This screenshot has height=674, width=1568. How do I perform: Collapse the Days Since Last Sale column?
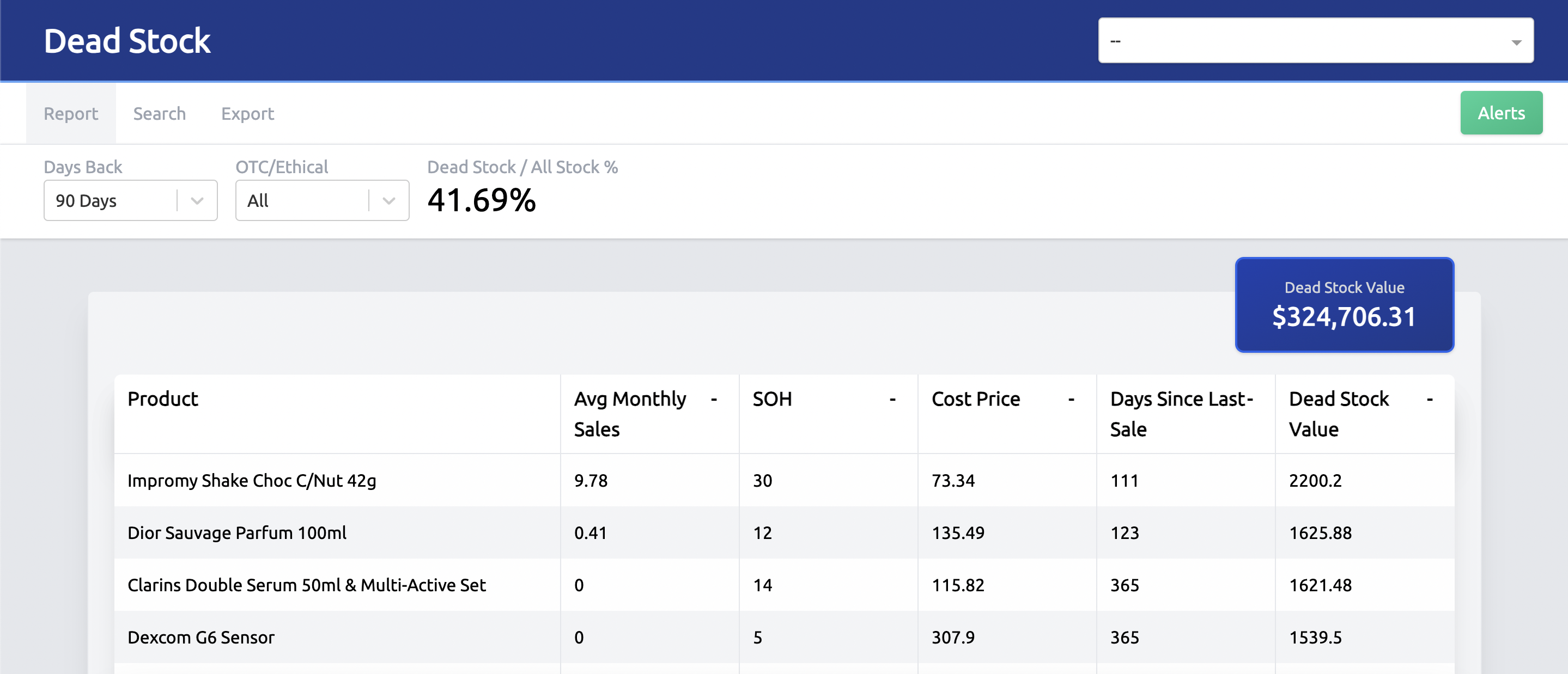1249,400
